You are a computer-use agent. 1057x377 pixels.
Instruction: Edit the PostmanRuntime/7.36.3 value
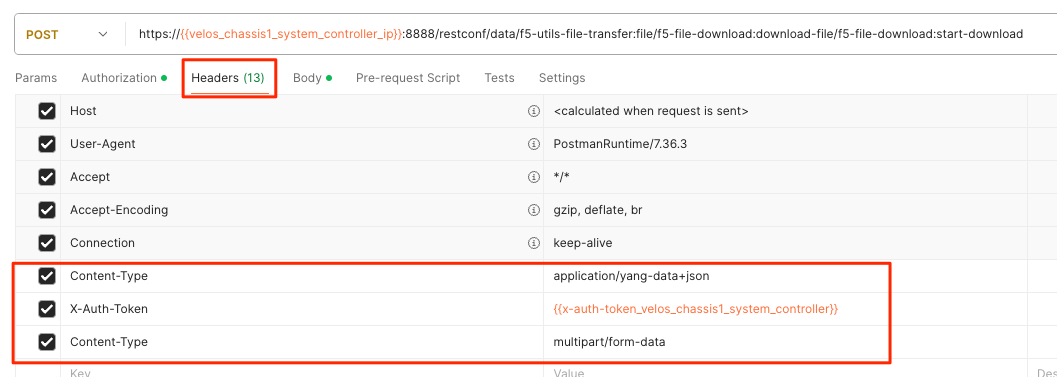(785, 144)
